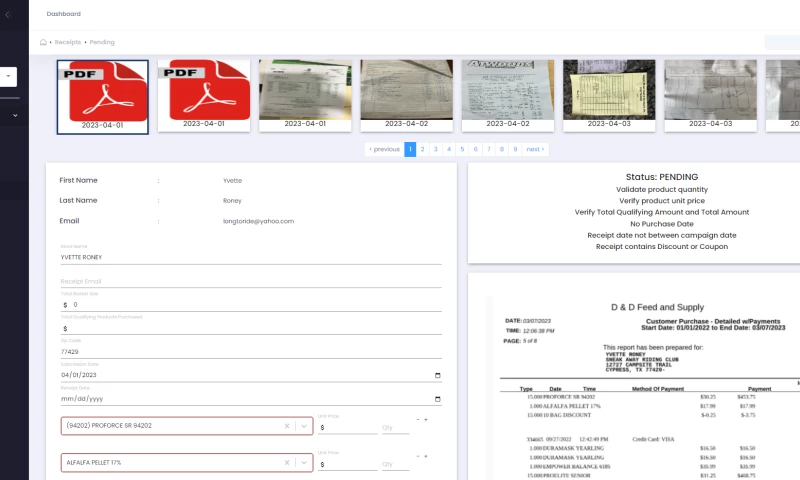Click the Zip Code input field
800x480 pixels.
coord(250,352)
